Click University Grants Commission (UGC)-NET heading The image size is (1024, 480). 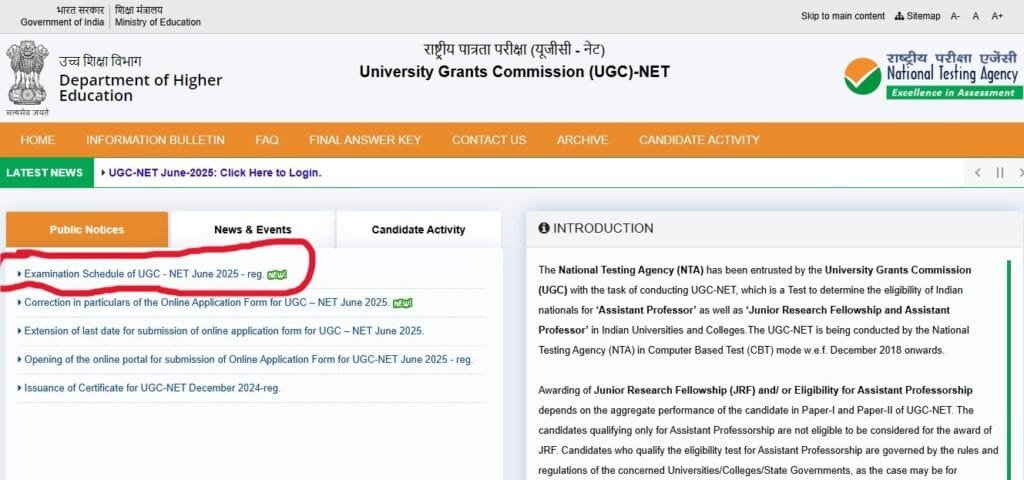point(515,72)
